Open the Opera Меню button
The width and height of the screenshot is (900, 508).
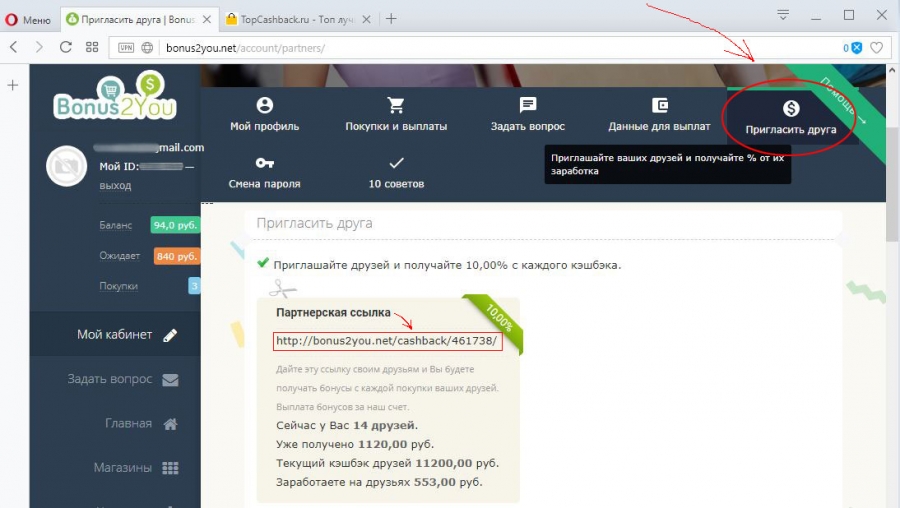[28, 20]
